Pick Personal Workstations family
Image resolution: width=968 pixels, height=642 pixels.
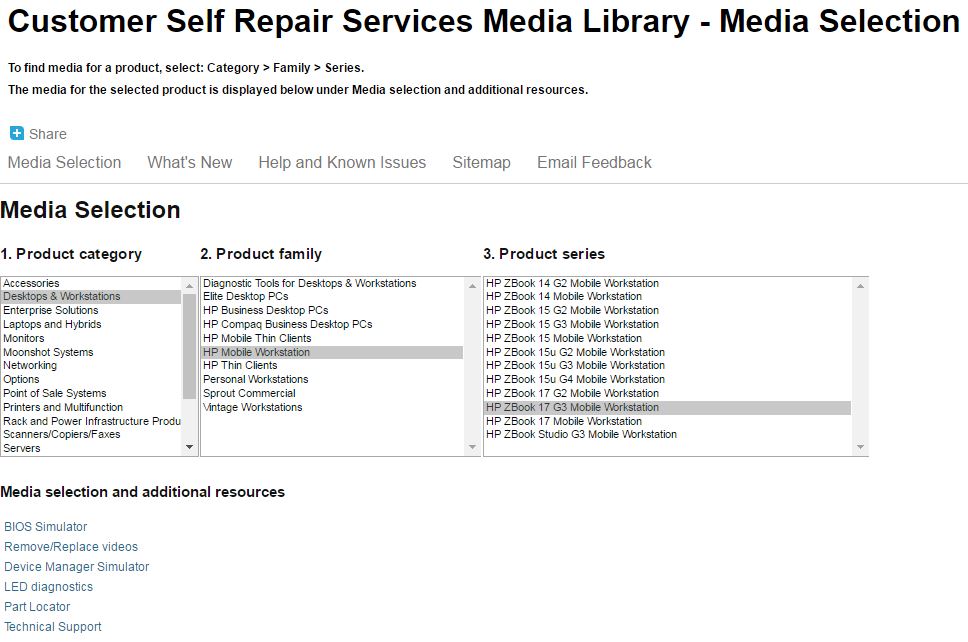pyautogui.click(x=332, y=380)
